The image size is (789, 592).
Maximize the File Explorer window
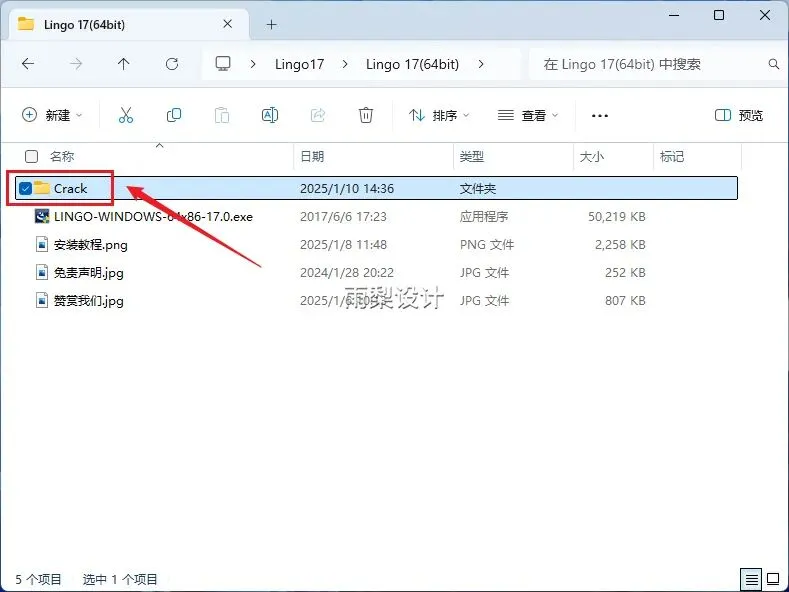(x=719, y=15)
